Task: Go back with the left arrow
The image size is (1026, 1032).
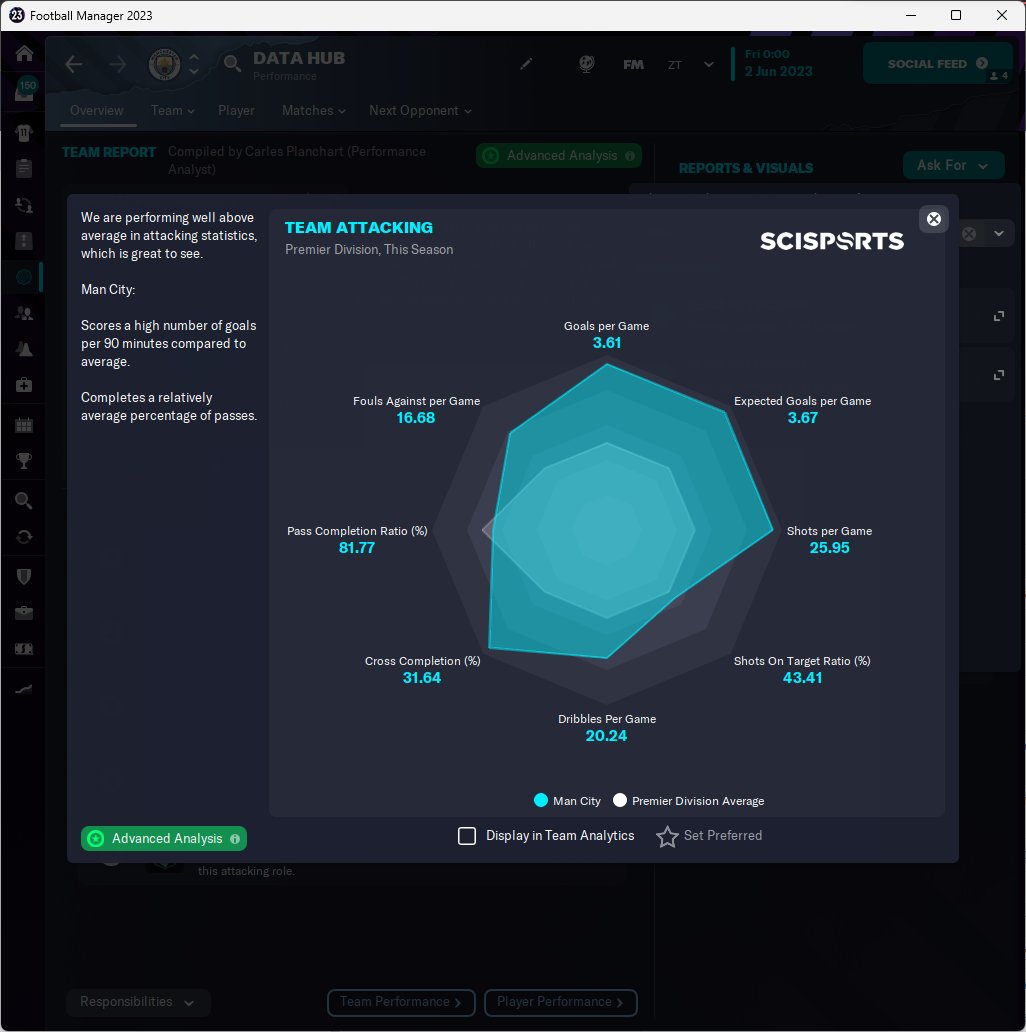Action: (x=74, y=64)
